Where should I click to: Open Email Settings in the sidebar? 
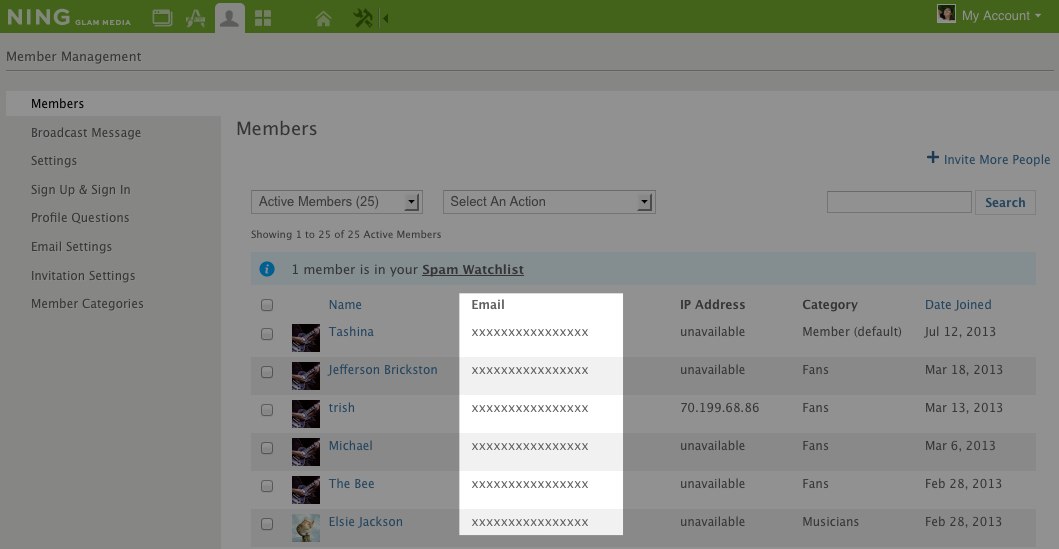(71, 247)
